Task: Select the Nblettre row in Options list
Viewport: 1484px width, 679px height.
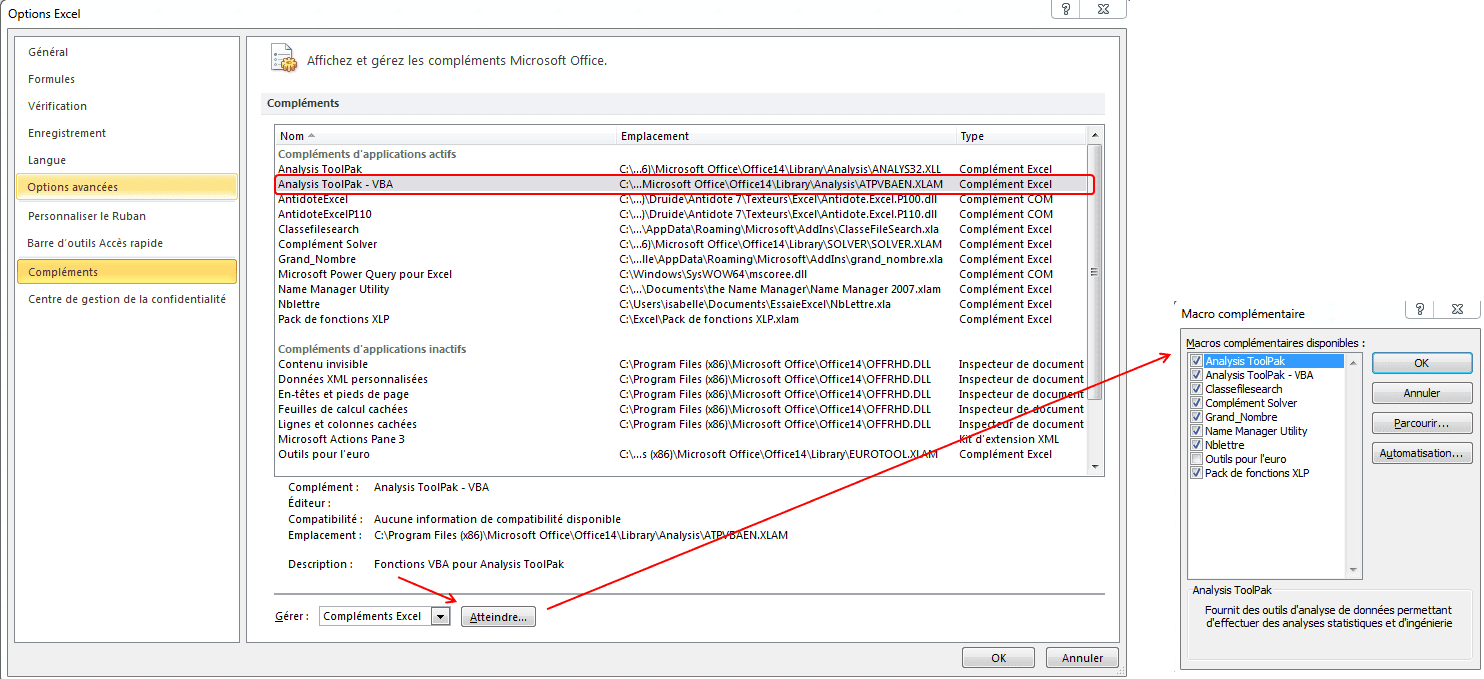Action: point(681,304)
